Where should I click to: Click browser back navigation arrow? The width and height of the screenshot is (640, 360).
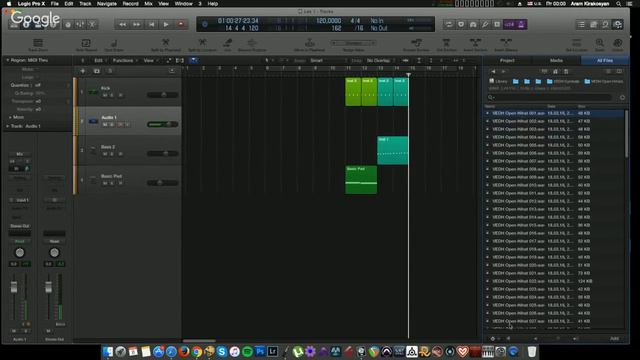[x=493, y=71]
